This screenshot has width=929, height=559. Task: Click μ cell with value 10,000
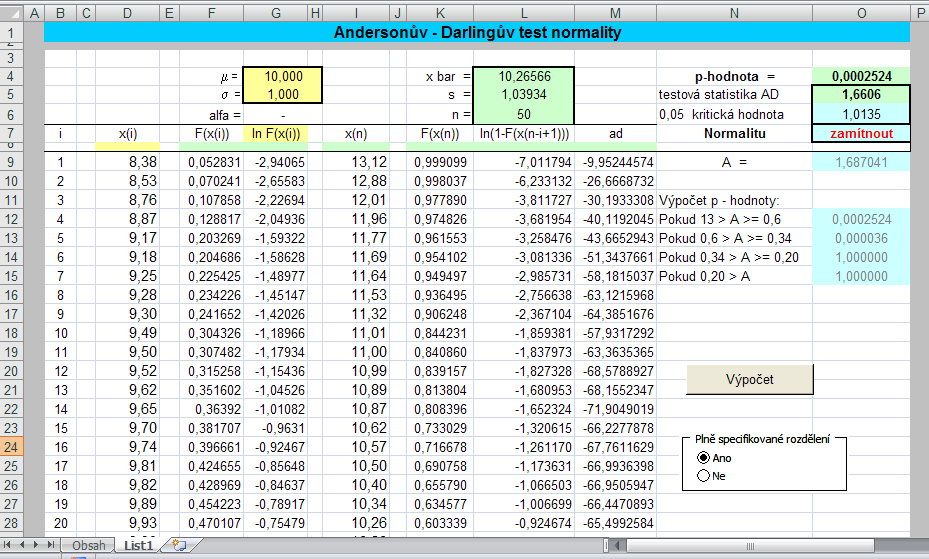pos(283,76)
